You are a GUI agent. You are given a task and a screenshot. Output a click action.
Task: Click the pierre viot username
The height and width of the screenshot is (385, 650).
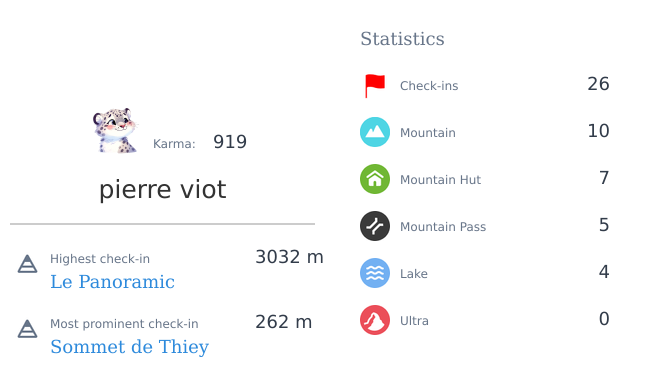pos(162,190)
